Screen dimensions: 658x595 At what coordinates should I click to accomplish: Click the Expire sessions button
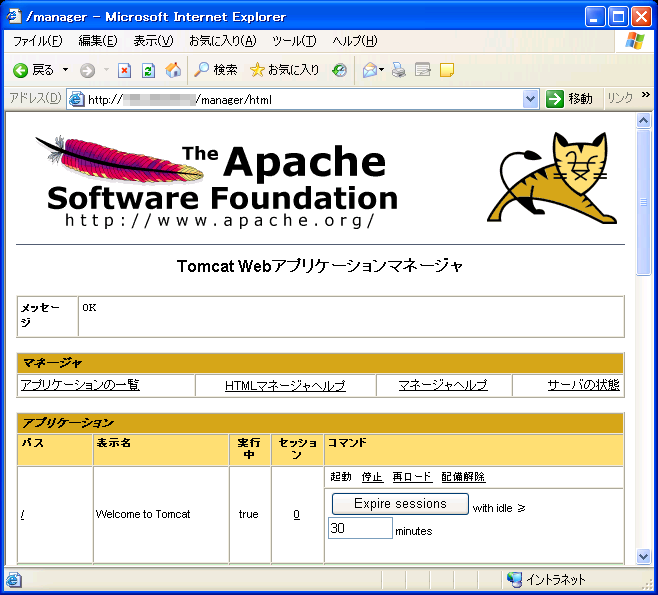tap(400, 504)
